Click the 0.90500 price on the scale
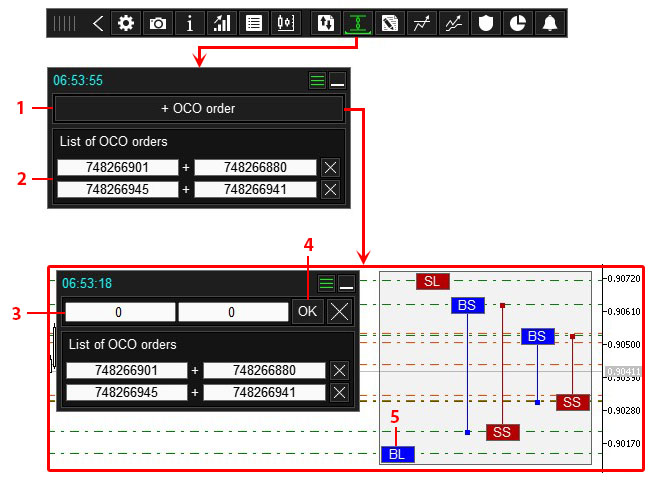The image size is (657, 484). (x=623, y=345)
